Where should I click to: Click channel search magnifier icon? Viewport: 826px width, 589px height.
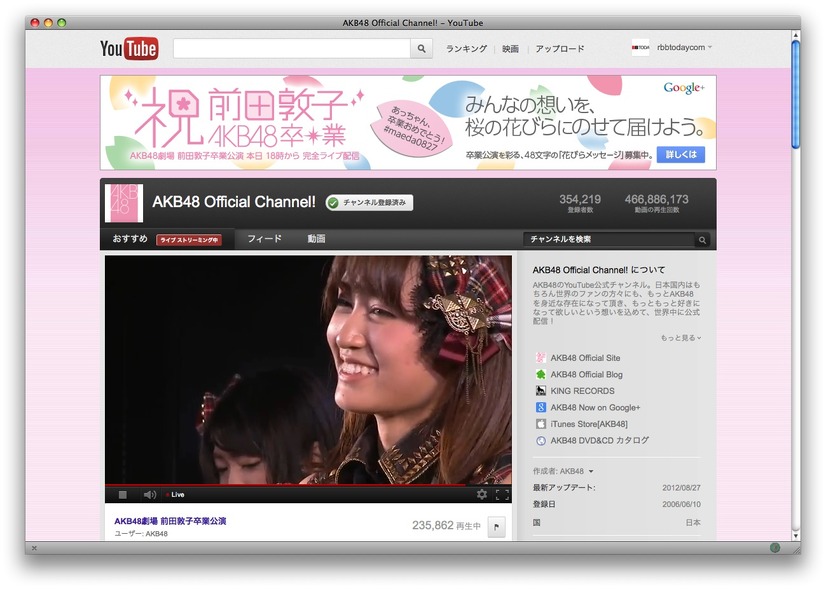(702, 240)
